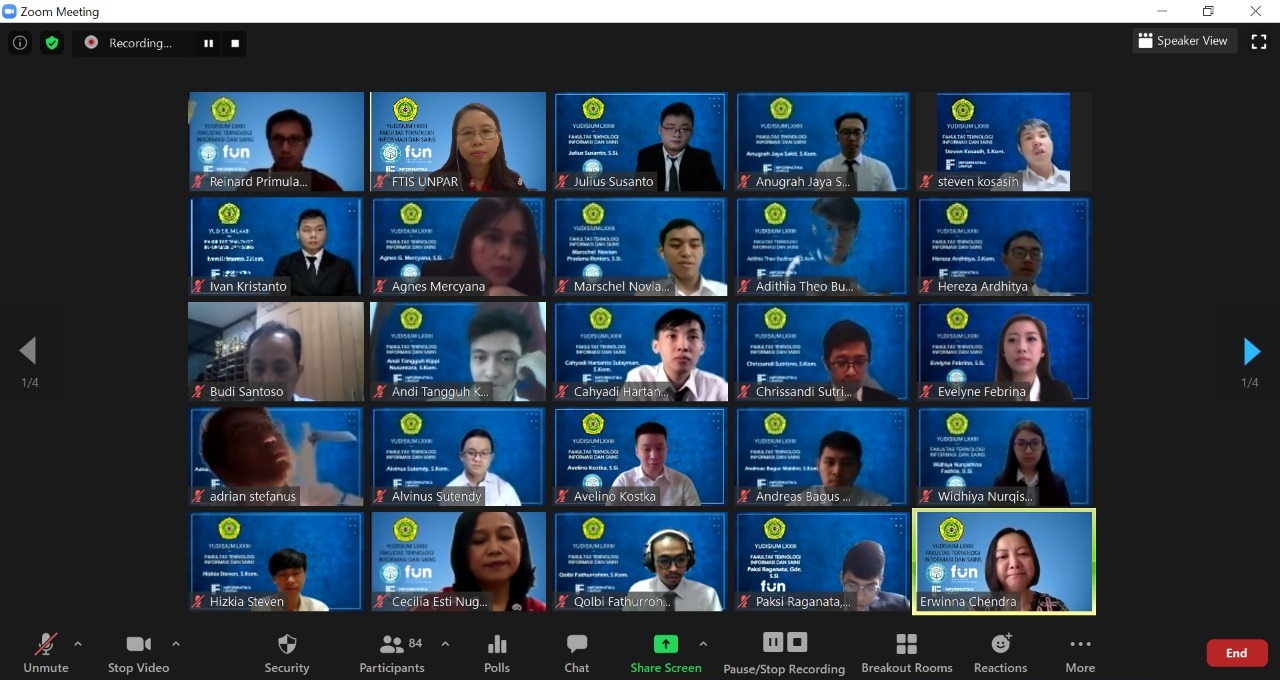Pause the recording in top bar
The image size is (1280, 680).
coord(209,43)
